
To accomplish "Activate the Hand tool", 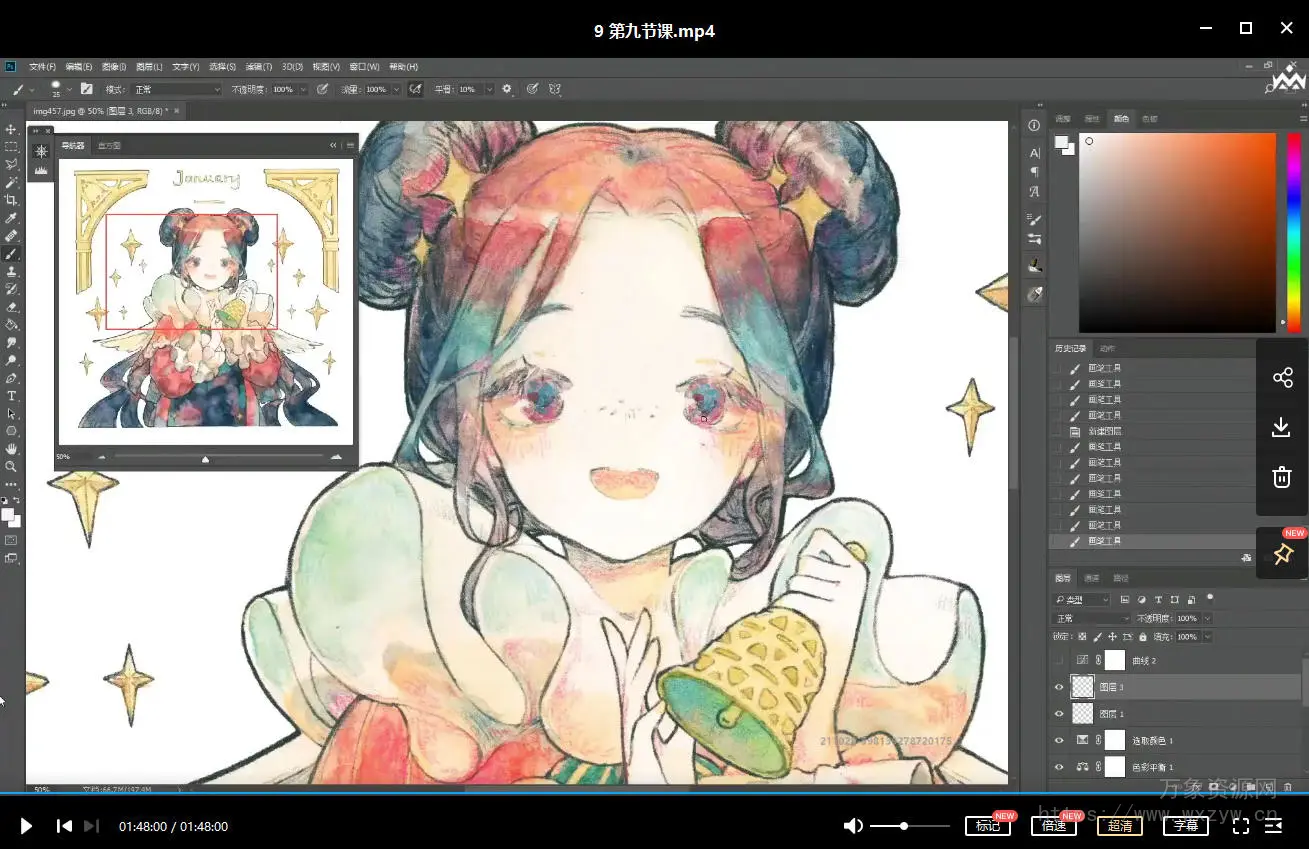I will coord(12,449).
